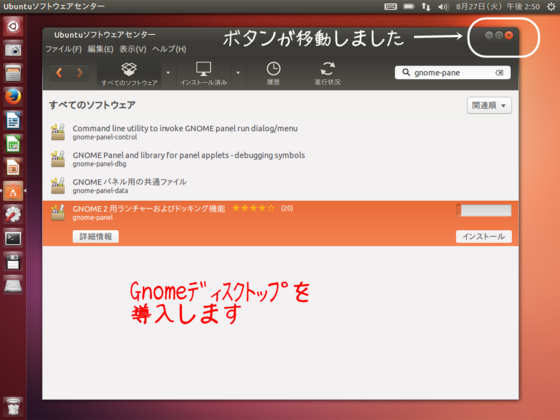Image resolution: width=560 pixels, height=420 pixels.
Task: Click the search field containing gnome-pane
Action: pyautogui.click(x=452, y=73)
